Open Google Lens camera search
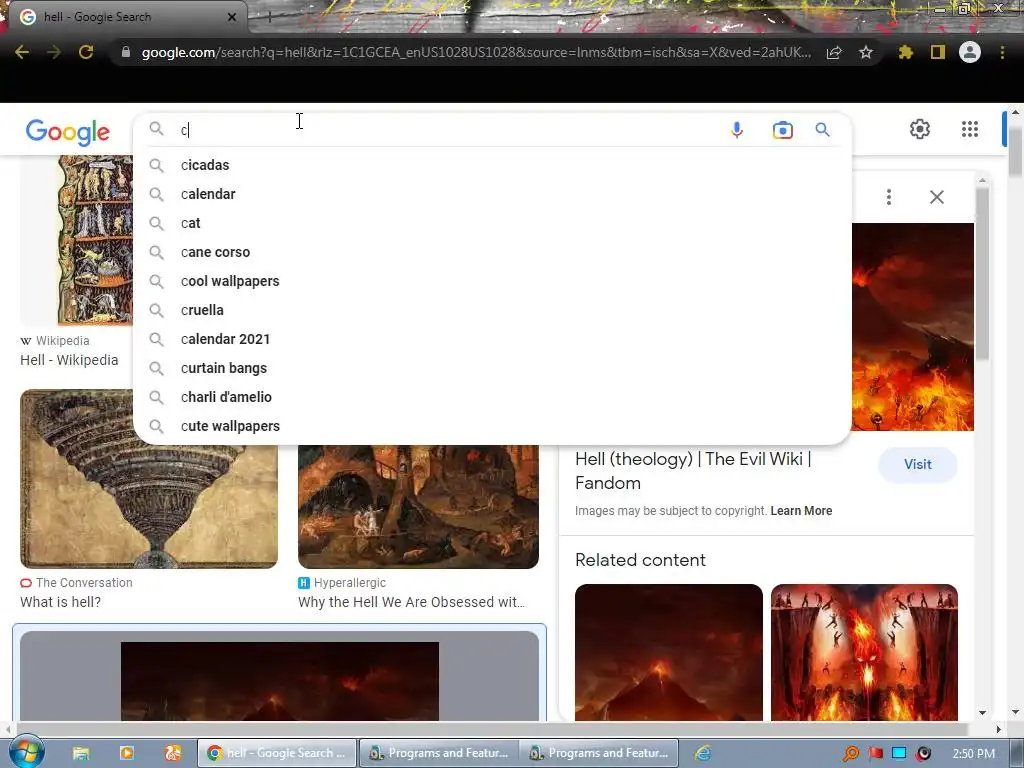This screenshot has height=768, width=1024. [782, 130]
